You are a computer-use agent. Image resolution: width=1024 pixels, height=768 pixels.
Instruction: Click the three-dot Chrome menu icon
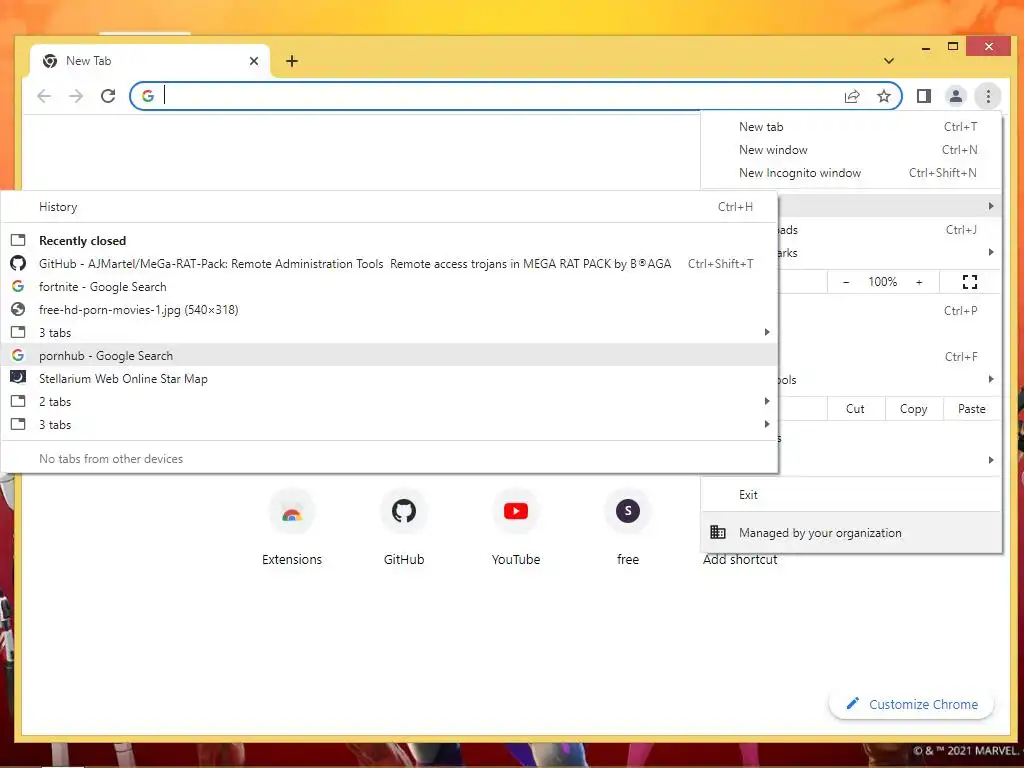point(988,97)
